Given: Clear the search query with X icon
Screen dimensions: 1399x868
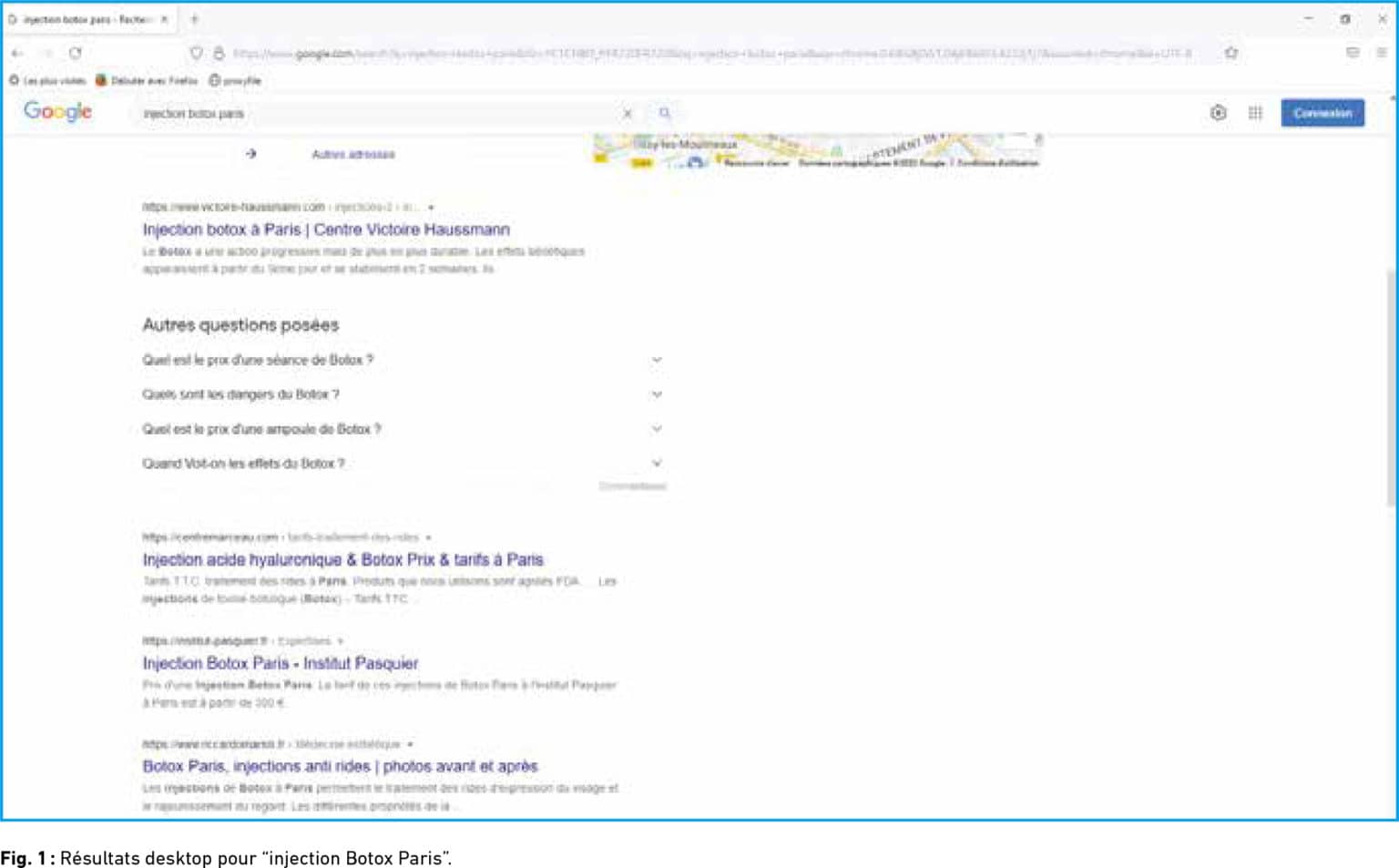Looking at the screenshot, I should [x=627, y=114].
